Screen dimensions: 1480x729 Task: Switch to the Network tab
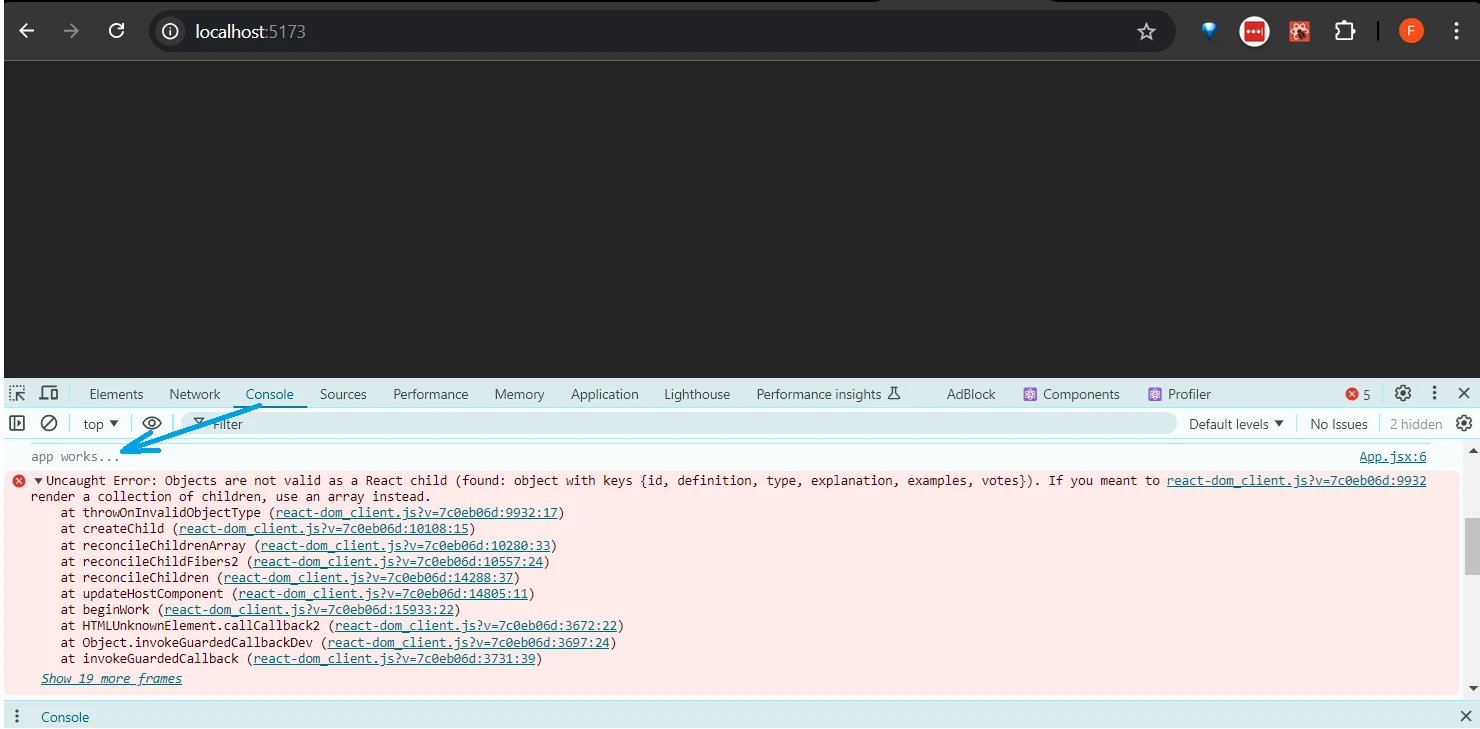click(195, 394)
